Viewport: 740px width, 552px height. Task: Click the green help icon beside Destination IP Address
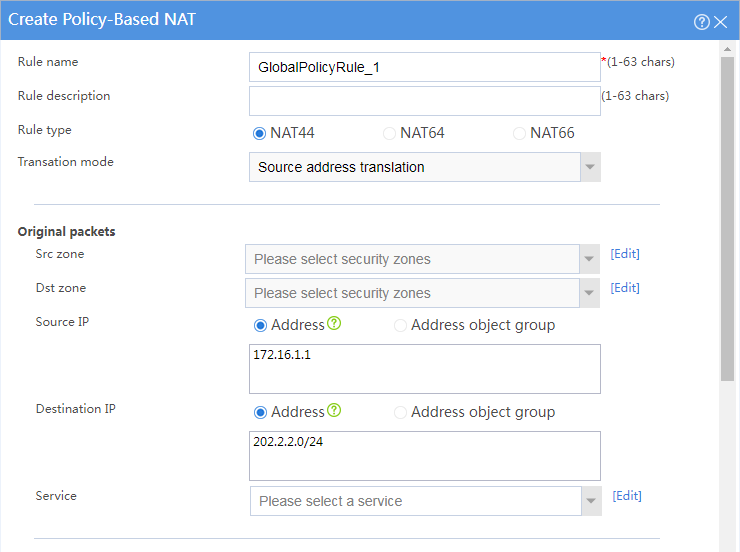334,410
